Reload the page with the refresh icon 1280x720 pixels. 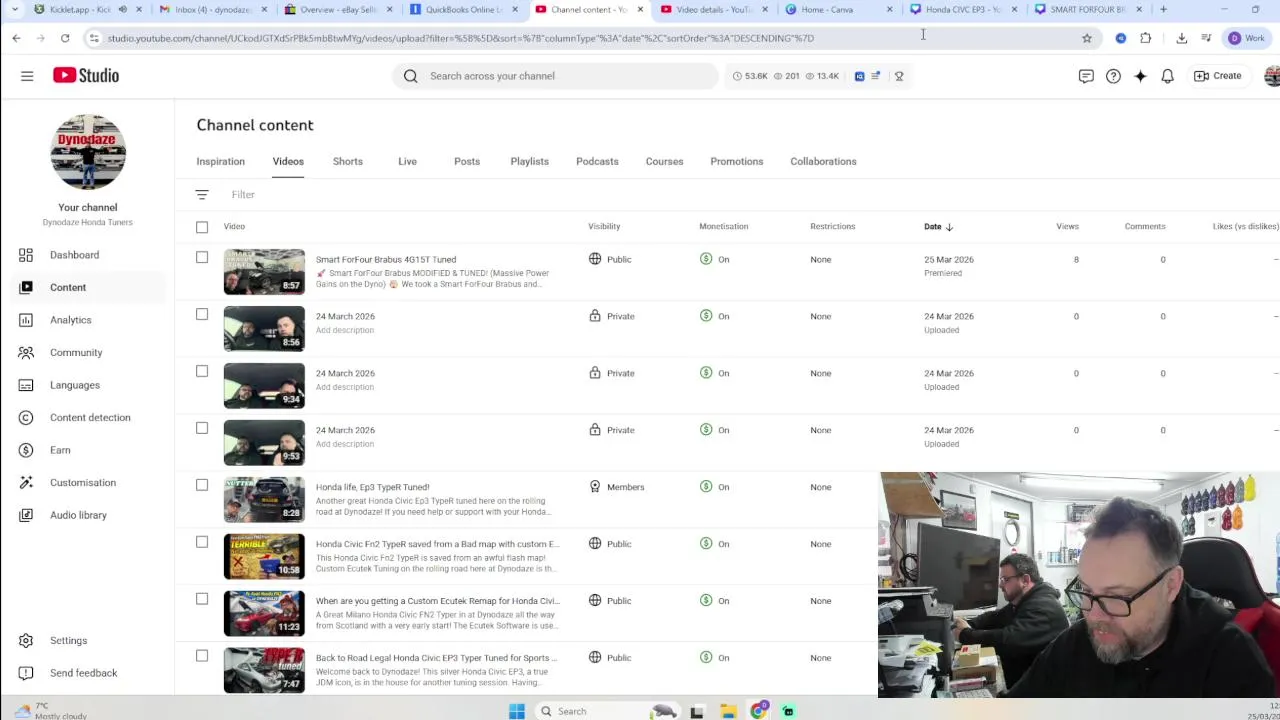pyautogui.click(x=65, y=38)
